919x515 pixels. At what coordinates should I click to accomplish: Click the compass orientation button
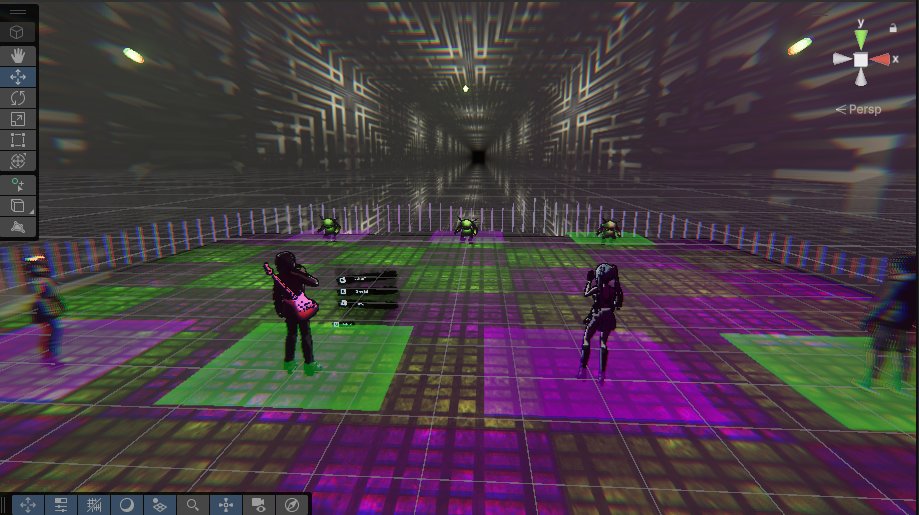pos(292,504)
